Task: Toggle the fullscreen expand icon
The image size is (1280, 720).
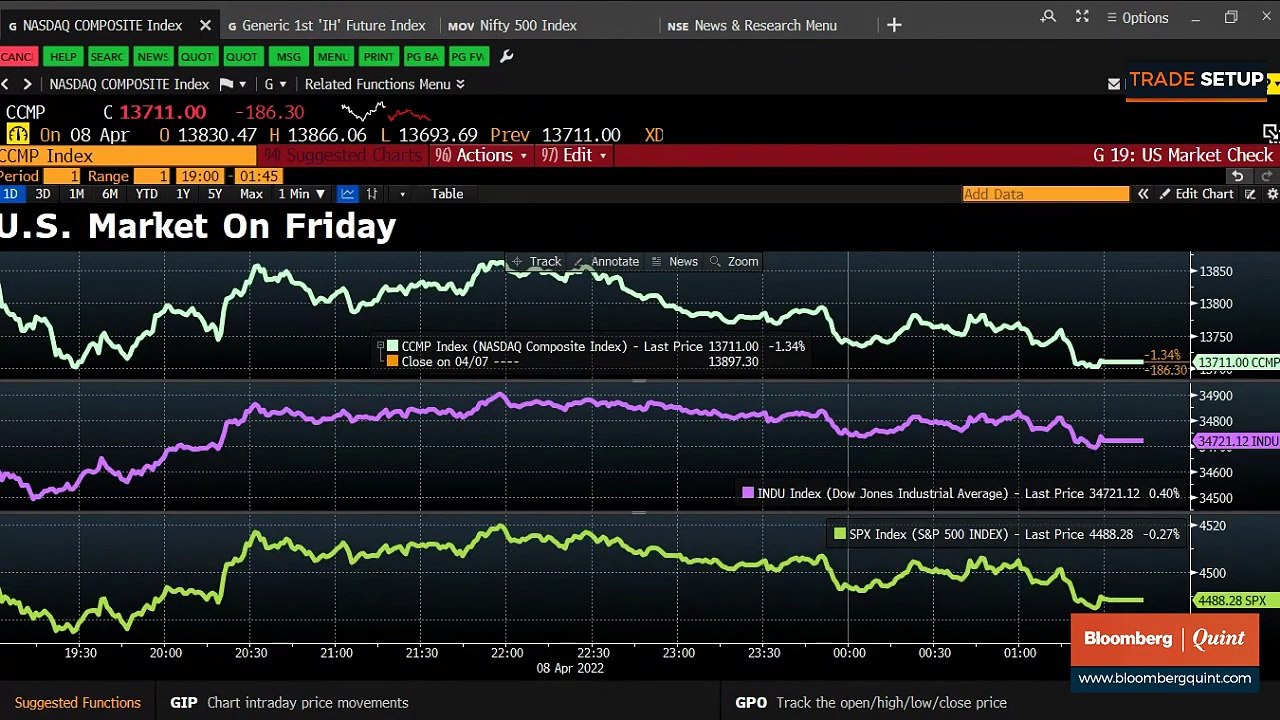Action: click(x=1082, y=17)
